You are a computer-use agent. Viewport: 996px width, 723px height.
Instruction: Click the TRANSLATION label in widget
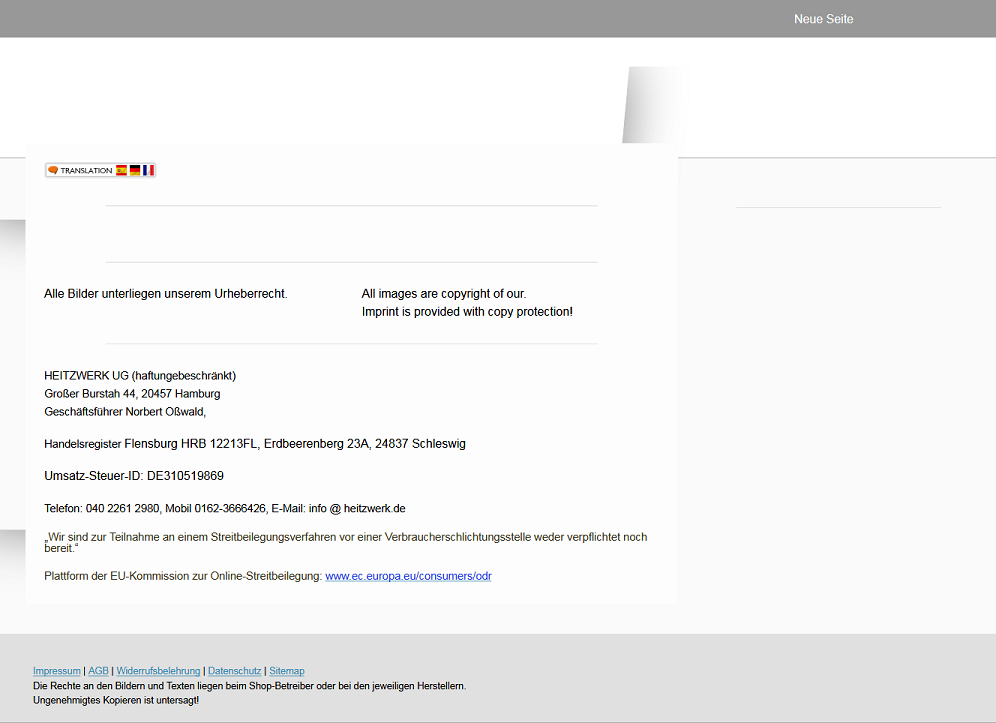click(x=86, y=171)
